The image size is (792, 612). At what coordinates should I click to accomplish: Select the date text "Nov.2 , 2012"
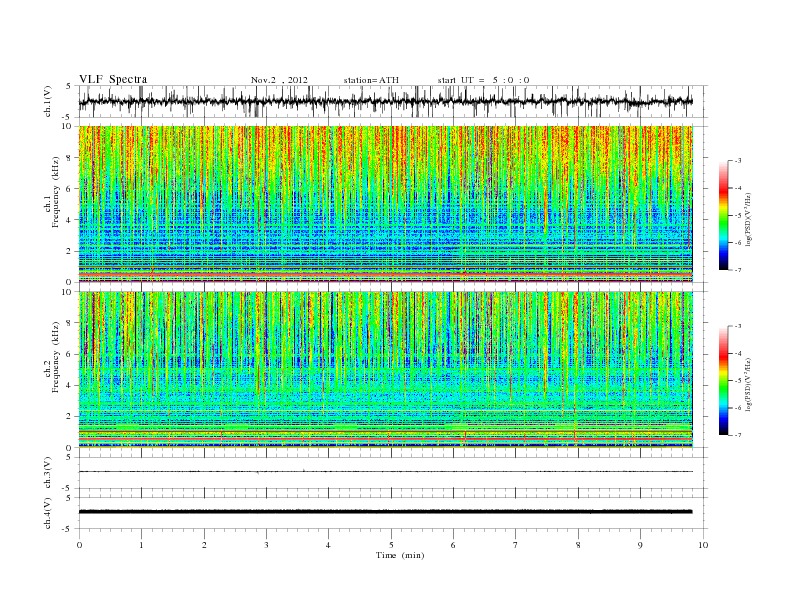point(279,80)
